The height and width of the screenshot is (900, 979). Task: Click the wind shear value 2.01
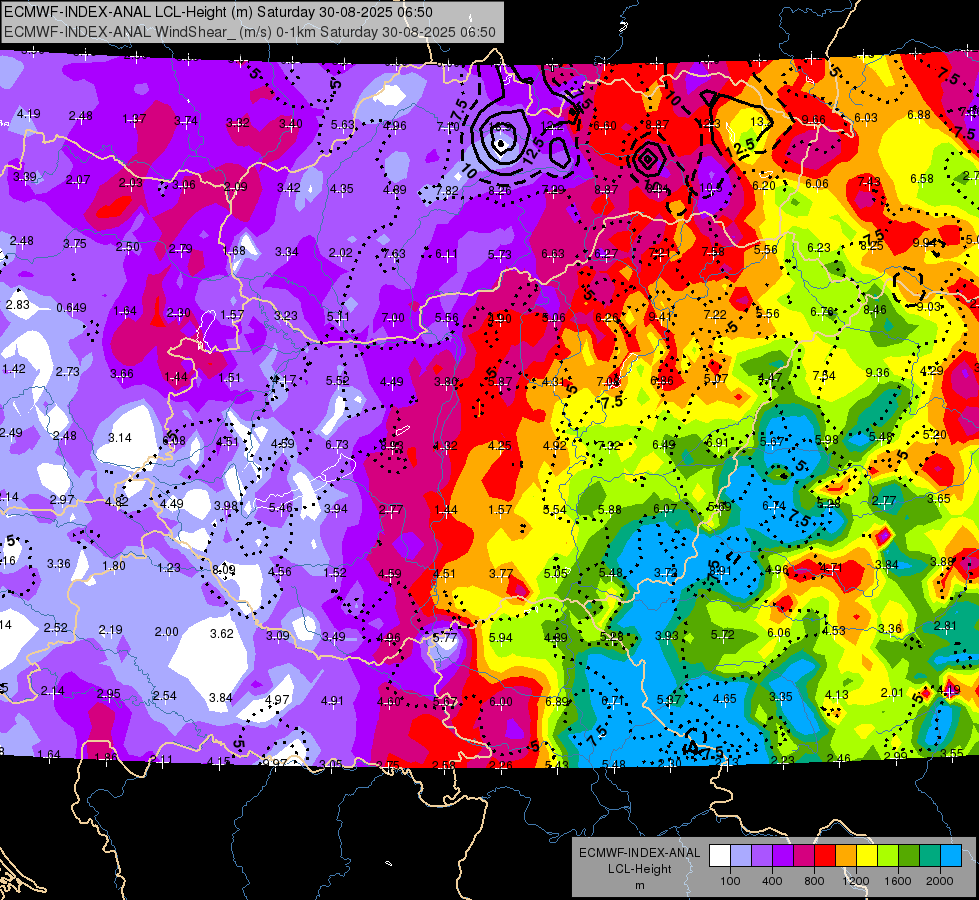tap(892, 692)
